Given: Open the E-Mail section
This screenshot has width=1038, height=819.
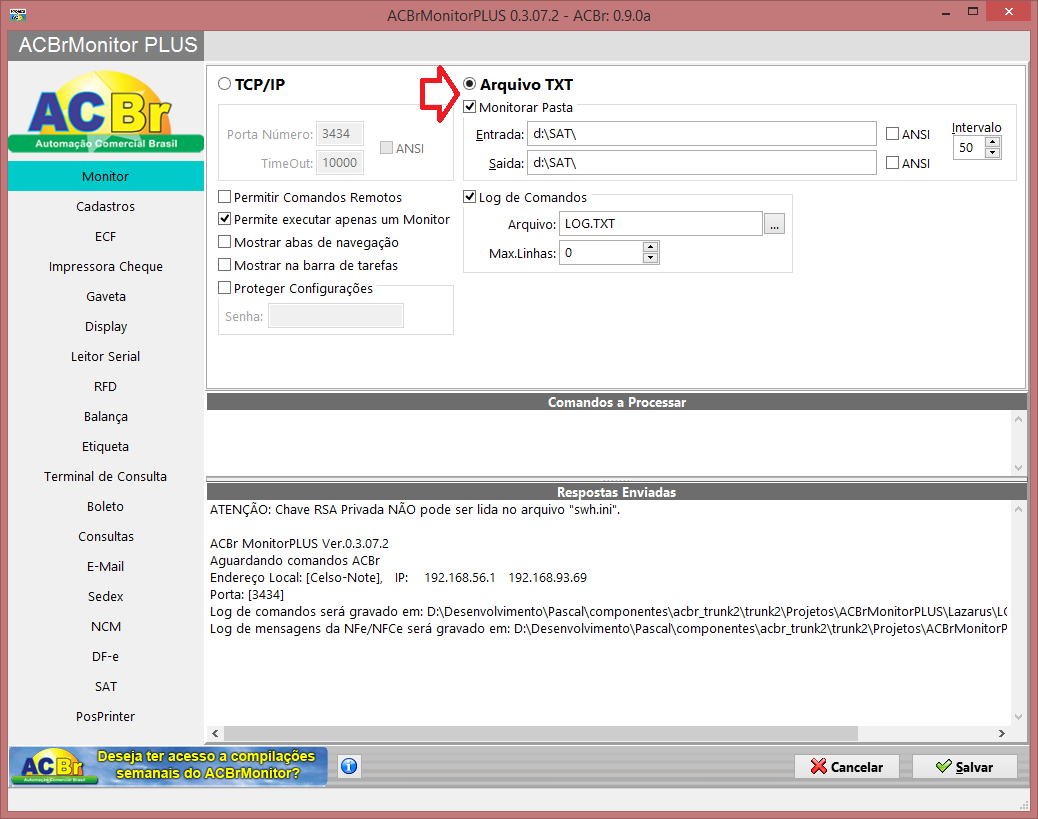Looking at the screenshot, I should (x=106, y=566).
